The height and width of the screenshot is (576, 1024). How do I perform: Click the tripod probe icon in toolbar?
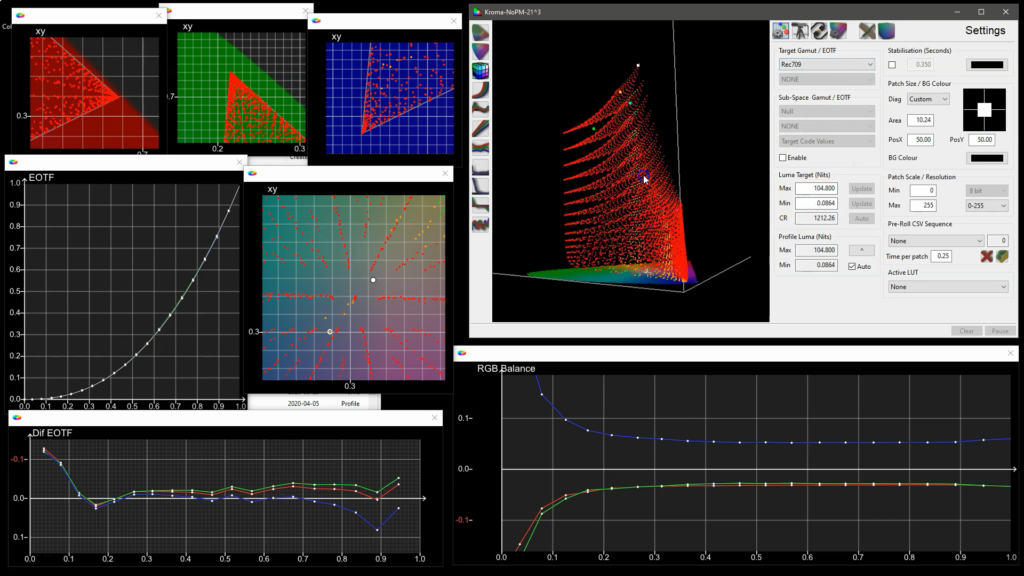(800, 31)
